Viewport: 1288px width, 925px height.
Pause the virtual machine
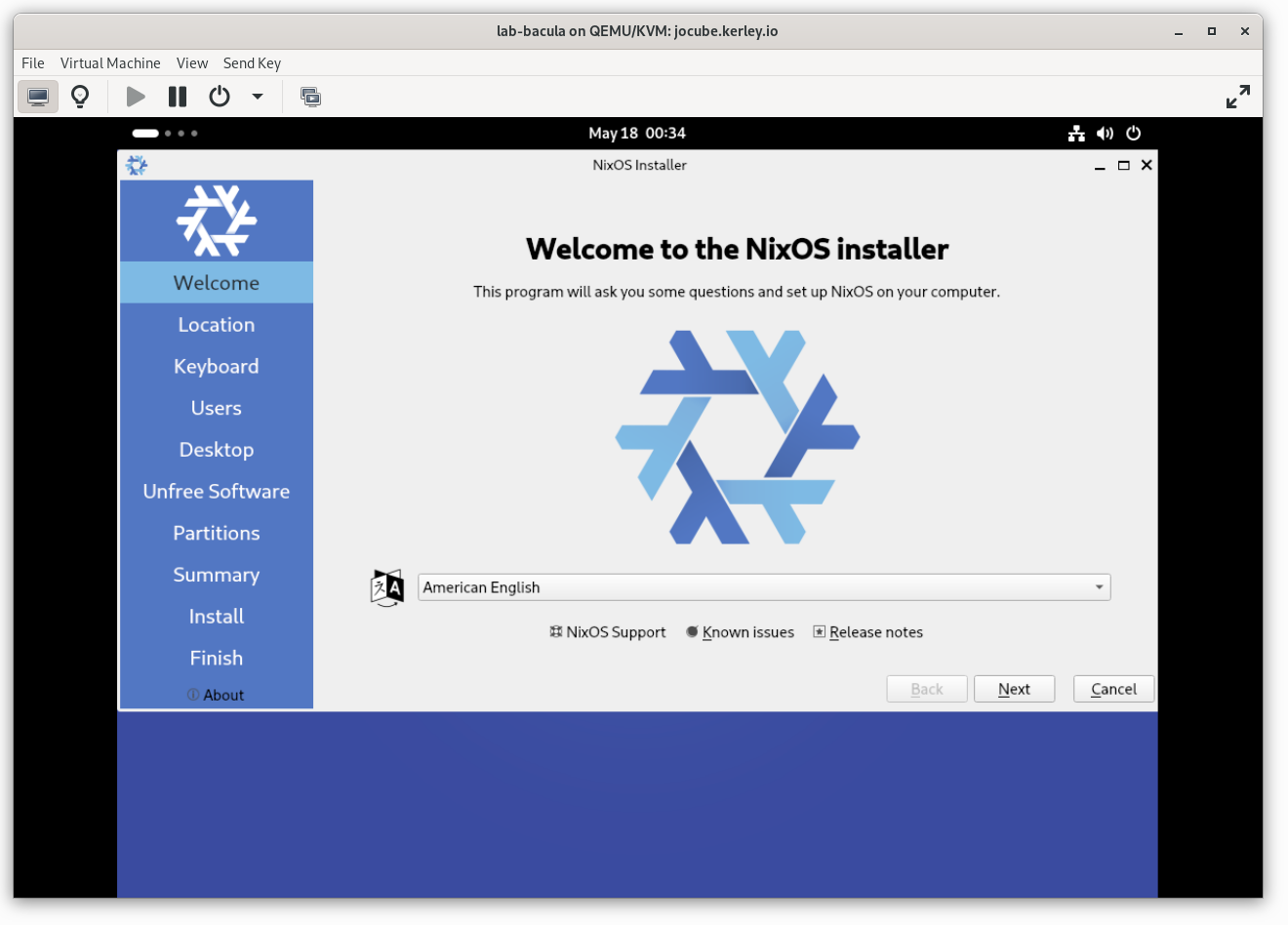(178, 97)
